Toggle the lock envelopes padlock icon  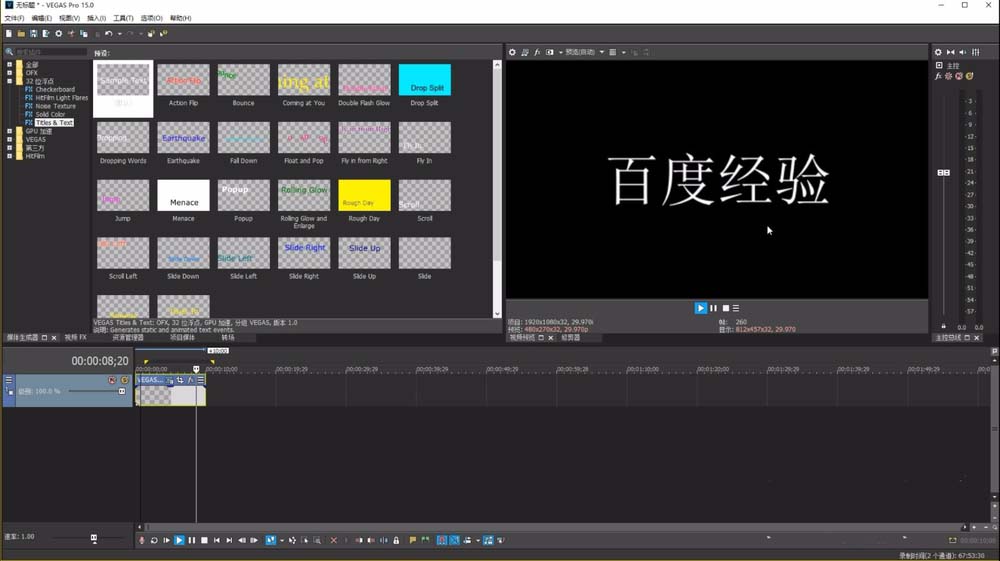click(x=396, y=540)
